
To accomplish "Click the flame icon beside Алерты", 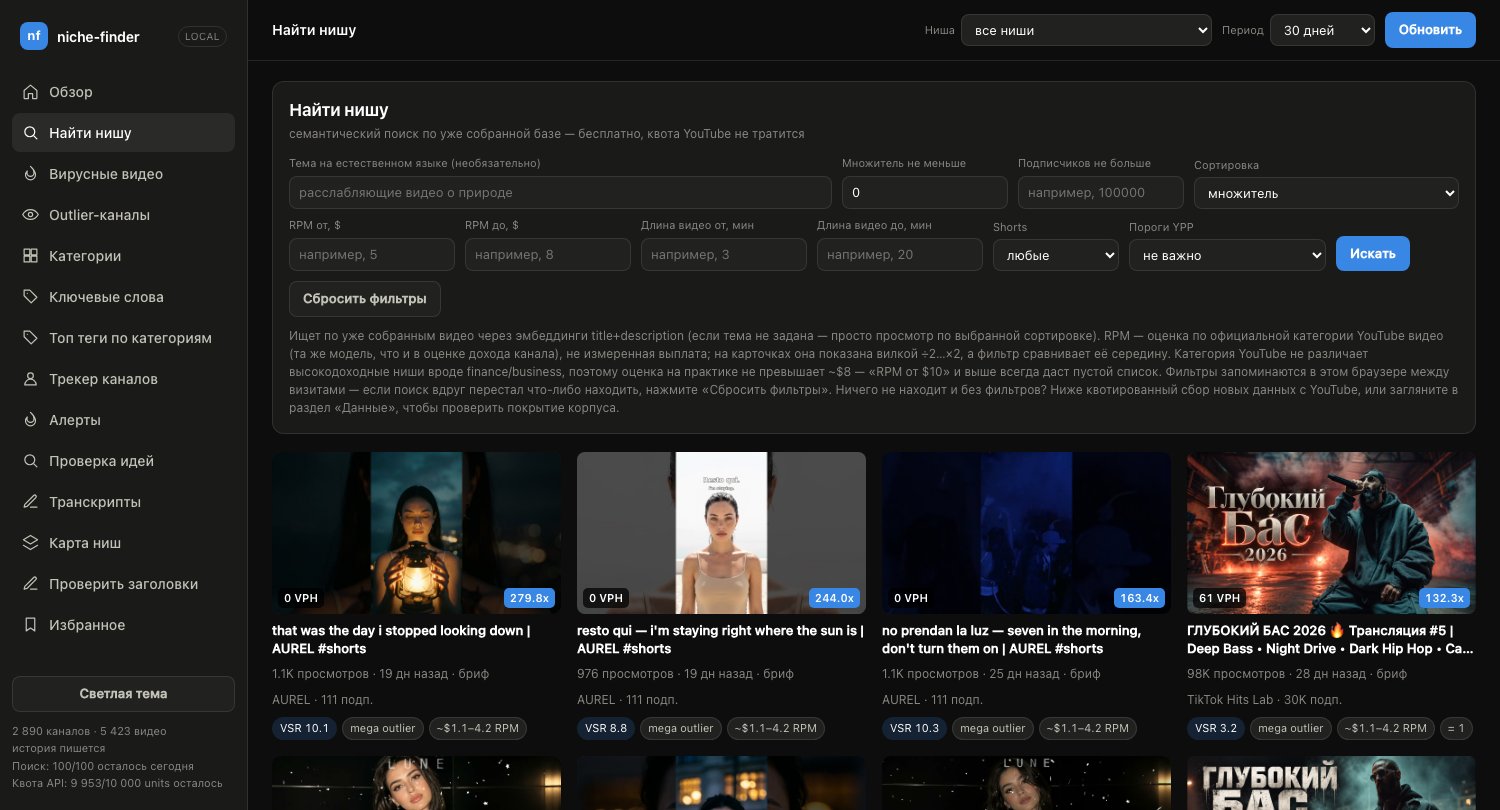I will [30, 420].
